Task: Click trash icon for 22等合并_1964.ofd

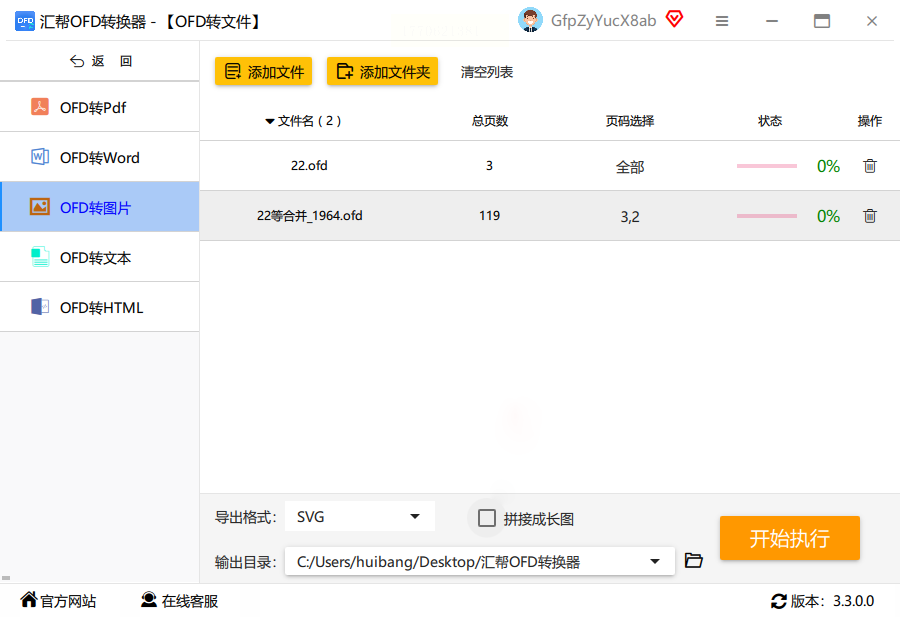Action: click(x=869, y=216)
